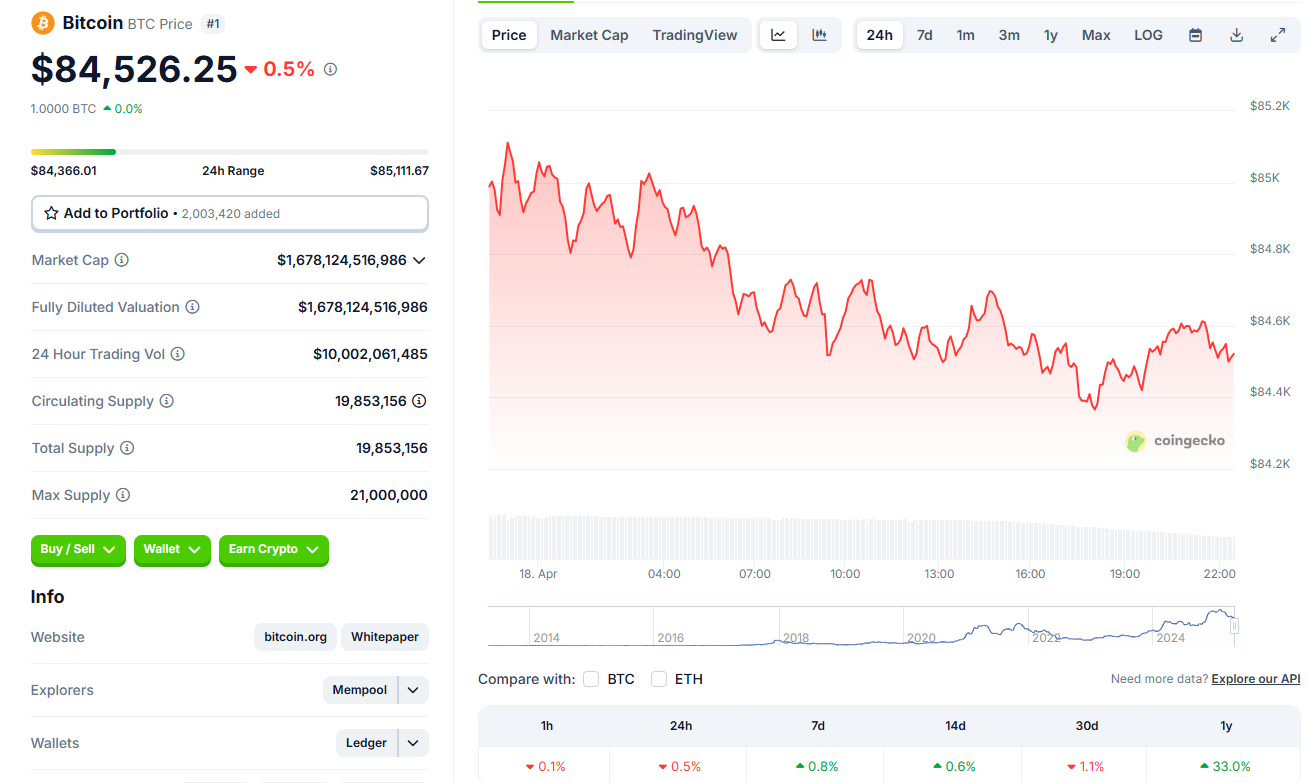The image size is (1307, 783).
Task: Select the 7d time range
Action: 925,35
